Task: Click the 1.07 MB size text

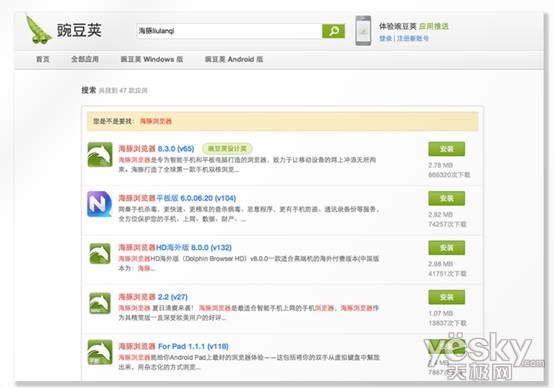Action: point(440,313)
